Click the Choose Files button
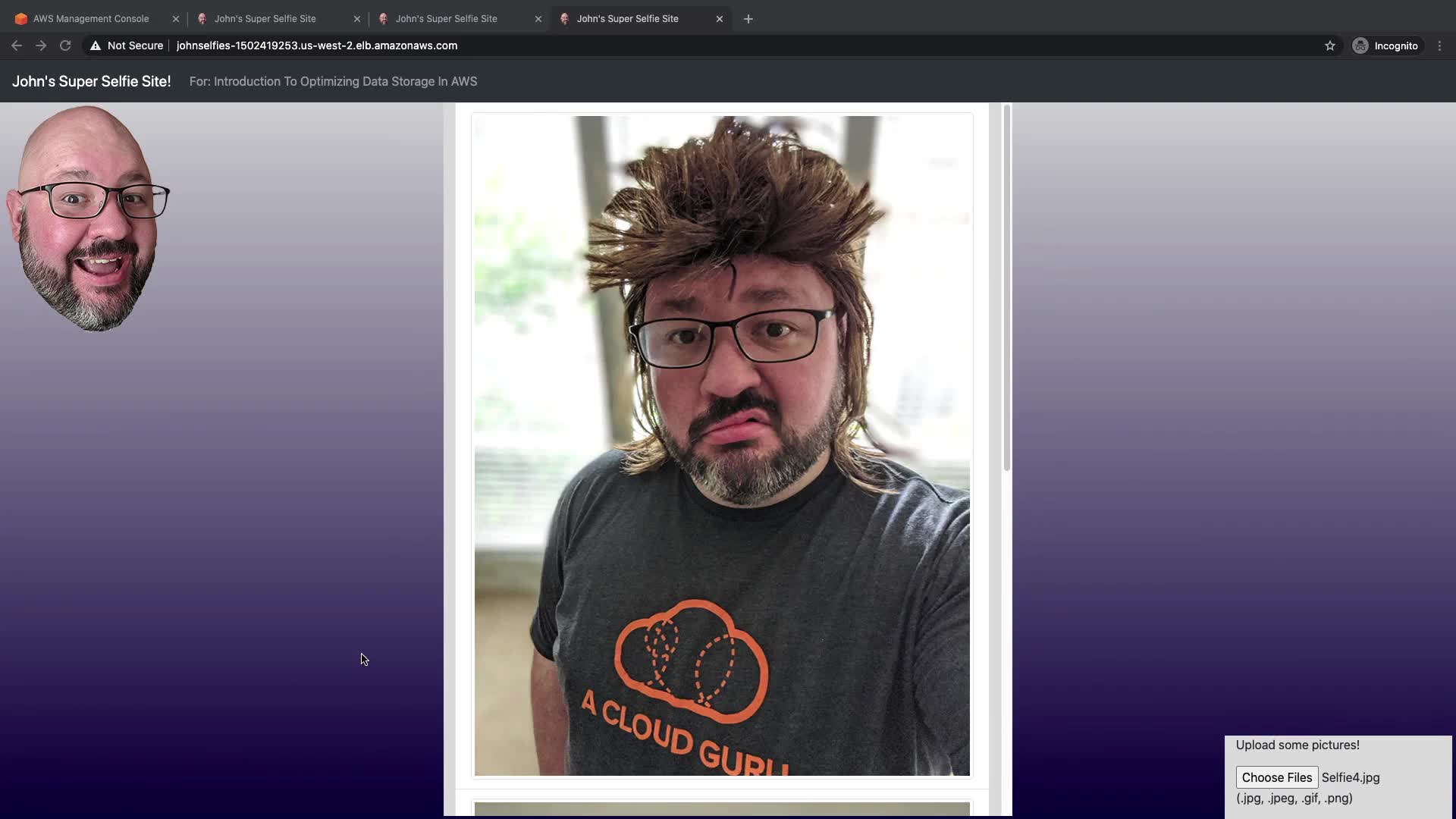Viewport: 1456px width, 819px height. [1276, 777]
